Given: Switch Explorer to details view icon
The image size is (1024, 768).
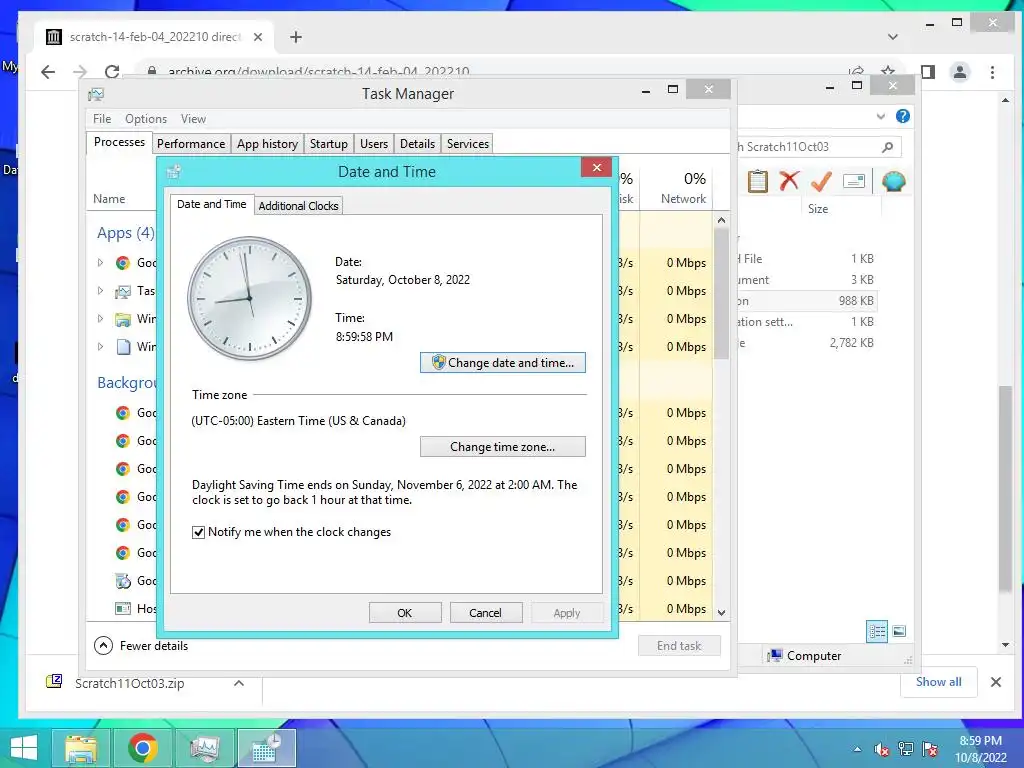Looking at the screenshot, I should tap(876, 632).
